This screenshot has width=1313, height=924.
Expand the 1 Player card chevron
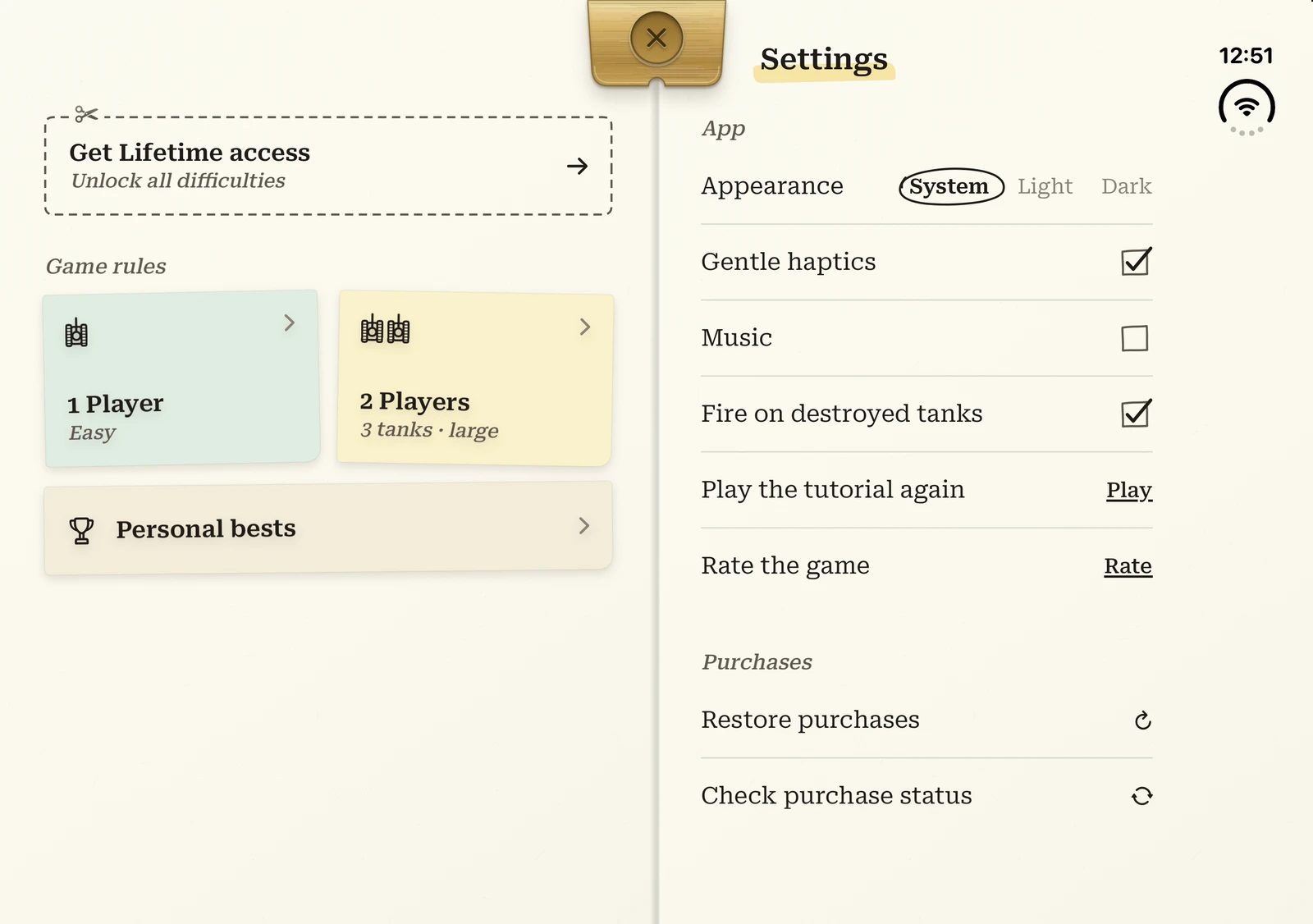click(289, 322)
